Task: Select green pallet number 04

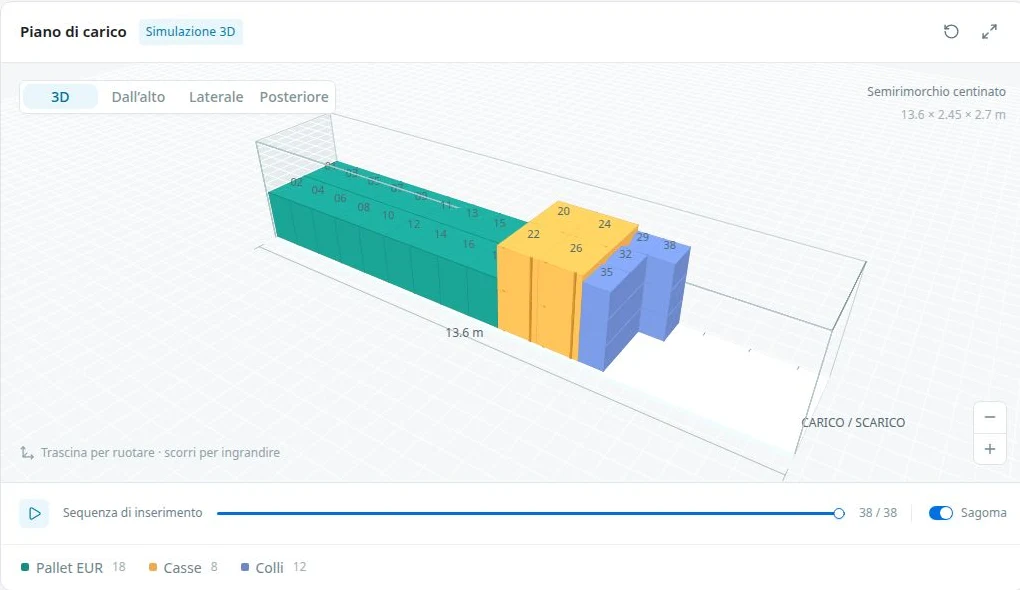Action: click(x=317, y=190)
